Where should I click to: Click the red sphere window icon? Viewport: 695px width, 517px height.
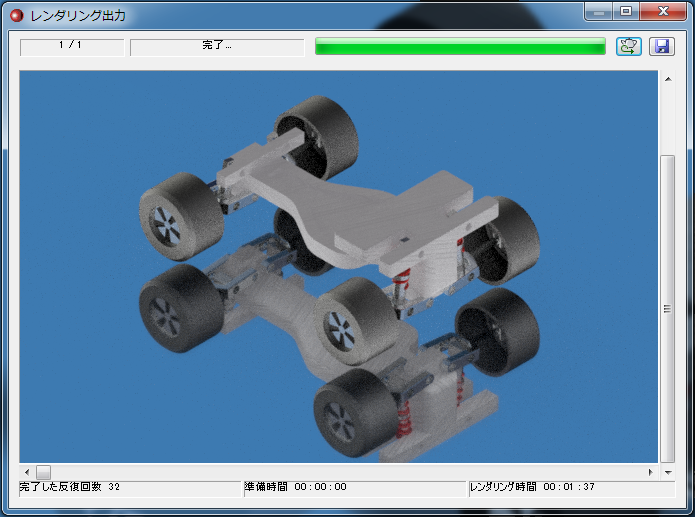point(16,16)
